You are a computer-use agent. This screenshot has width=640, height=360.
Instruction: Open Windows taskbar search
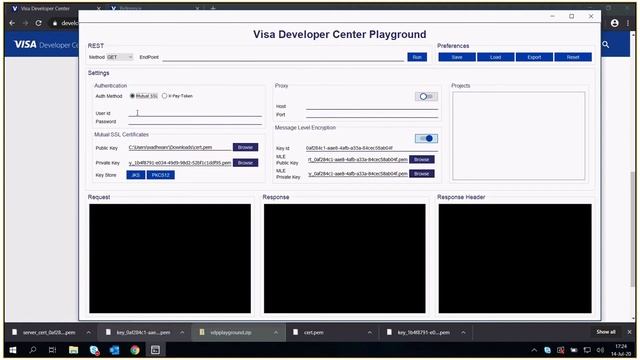[x=33, y=350]
